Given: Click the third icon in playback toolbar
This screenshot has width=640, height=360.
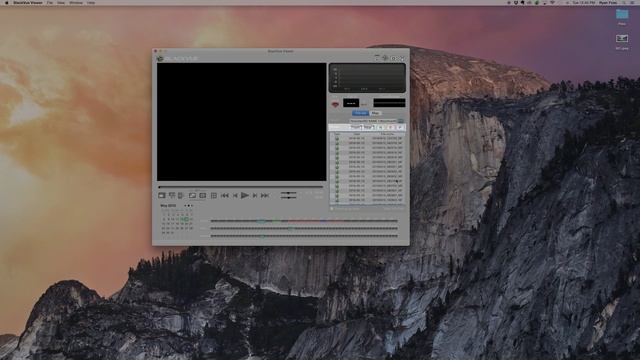Looking at the screenshot, I should pyautogui.click(x=181, y=196).
